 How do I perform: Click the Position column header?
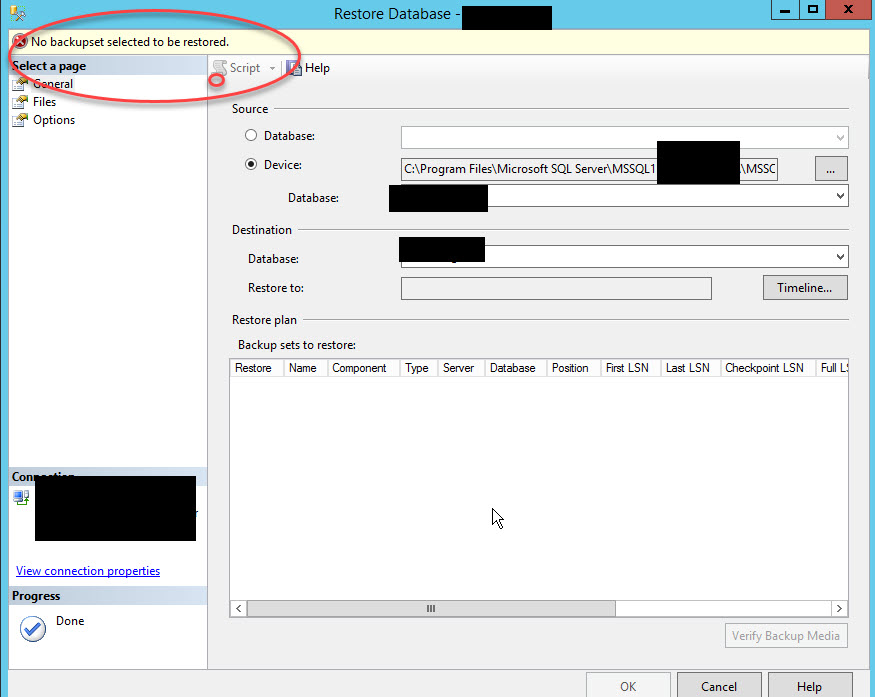570,367
